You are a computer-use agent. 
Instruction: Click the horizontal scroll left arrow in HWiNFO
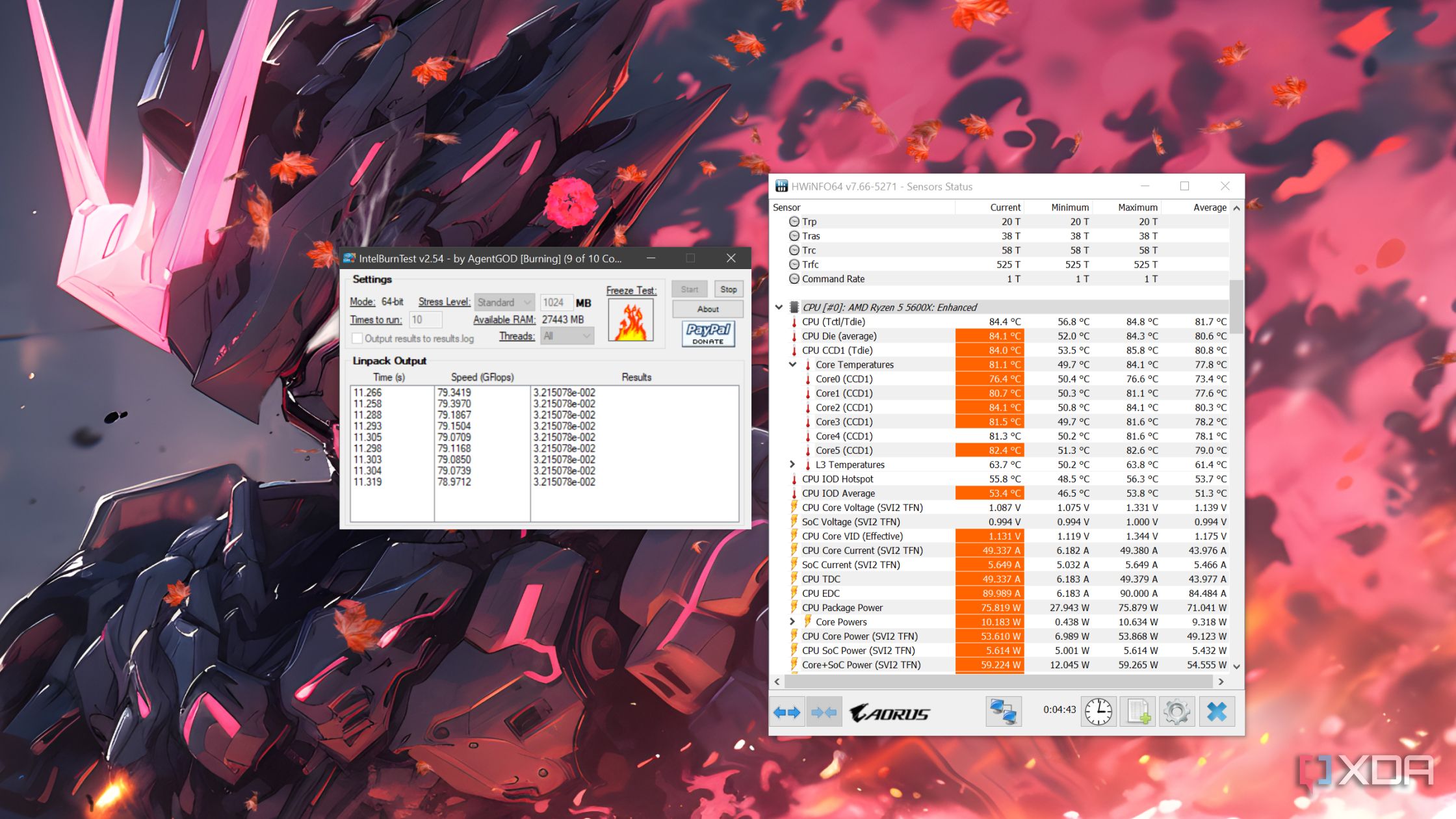pyautogui.click(x=777, y=682)
